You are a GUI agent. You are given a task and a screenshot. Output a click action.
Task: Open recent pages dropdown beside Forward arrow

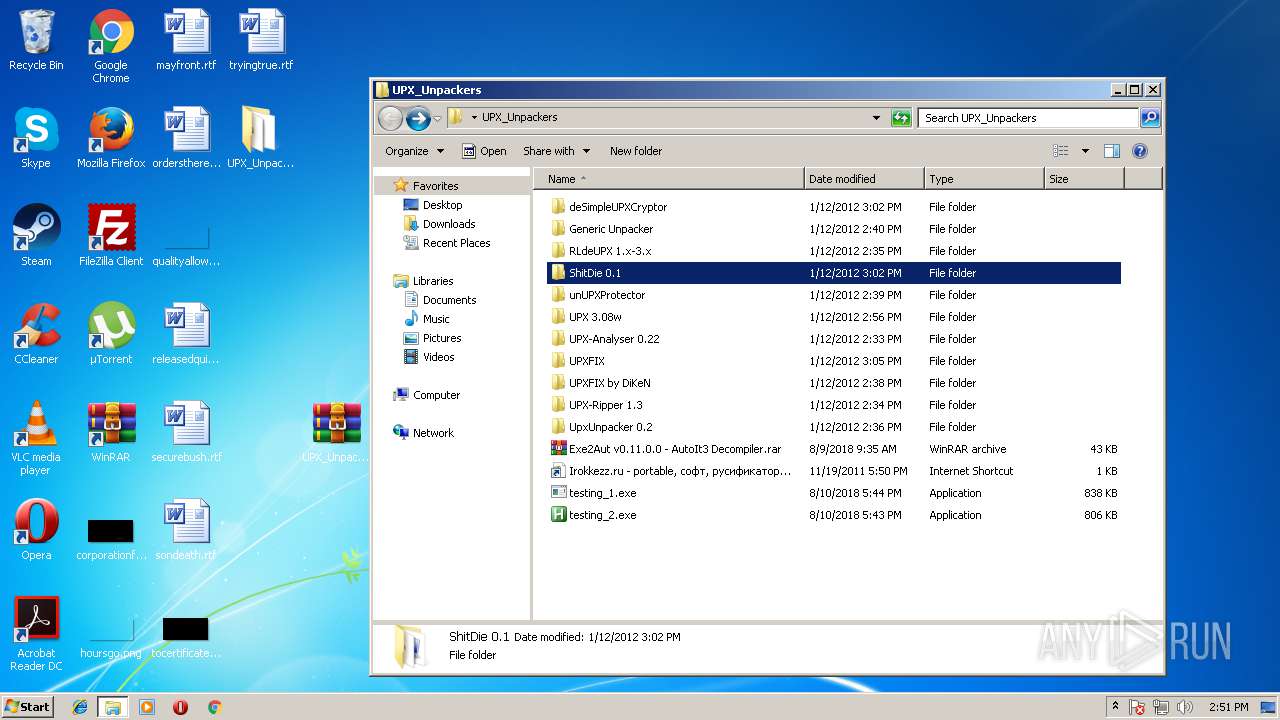pyautogui.click(x=437, y=119)
